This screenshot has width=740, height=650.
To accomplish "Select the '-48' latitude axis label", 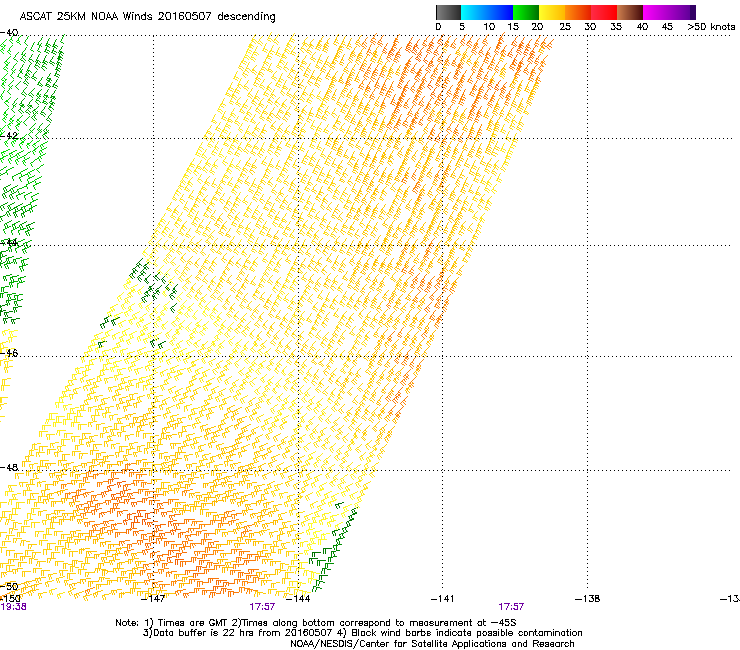I will (9, 467).
